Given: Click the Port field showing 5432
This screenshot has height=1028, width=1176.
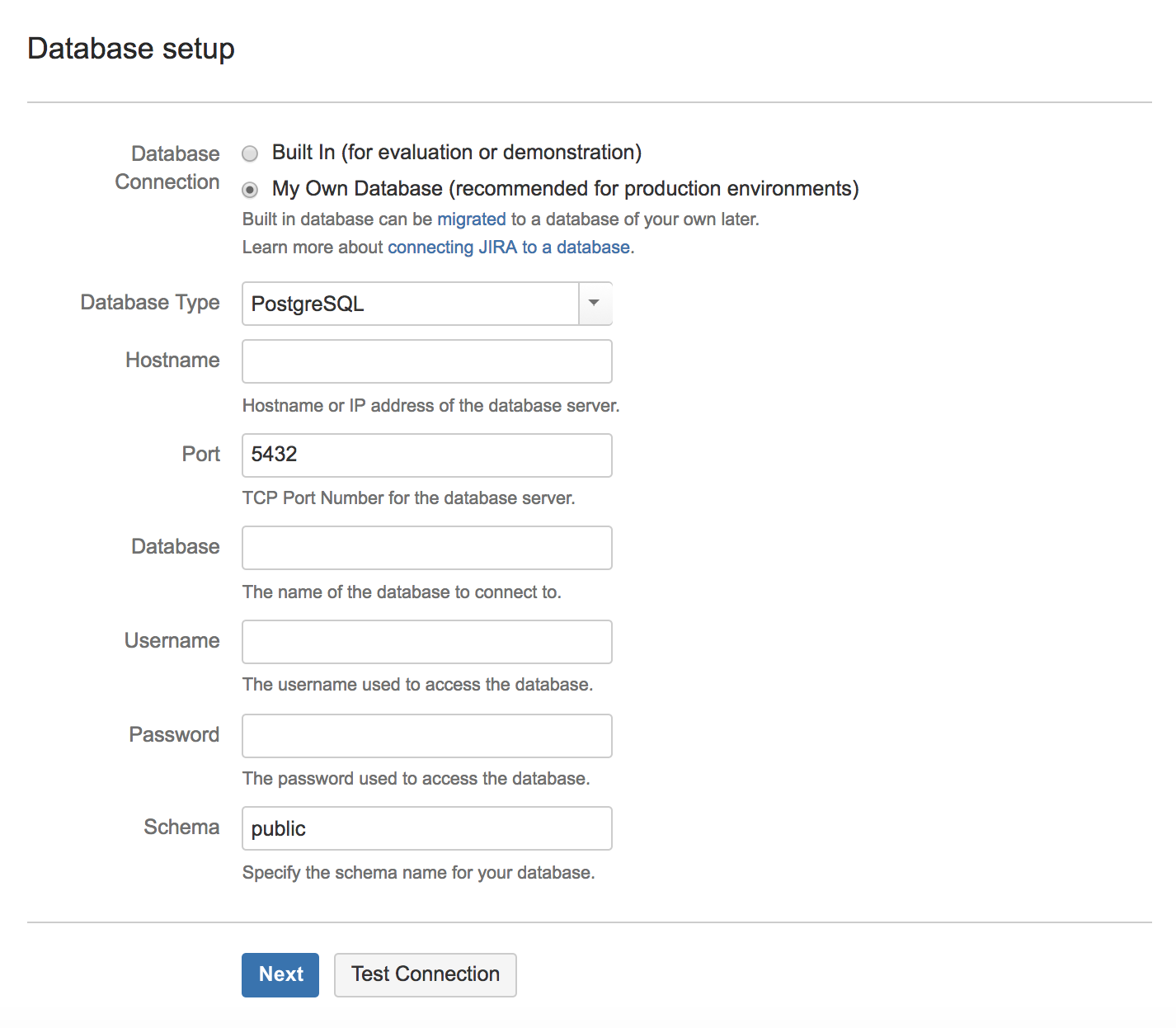Looking at the screenshot, I should [x=427, y=455].
